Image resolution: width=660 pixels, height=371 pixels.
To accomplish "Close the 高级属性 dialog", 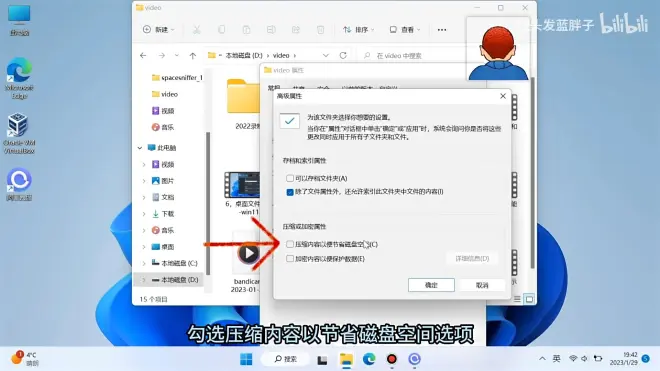I will coord(503,96).
